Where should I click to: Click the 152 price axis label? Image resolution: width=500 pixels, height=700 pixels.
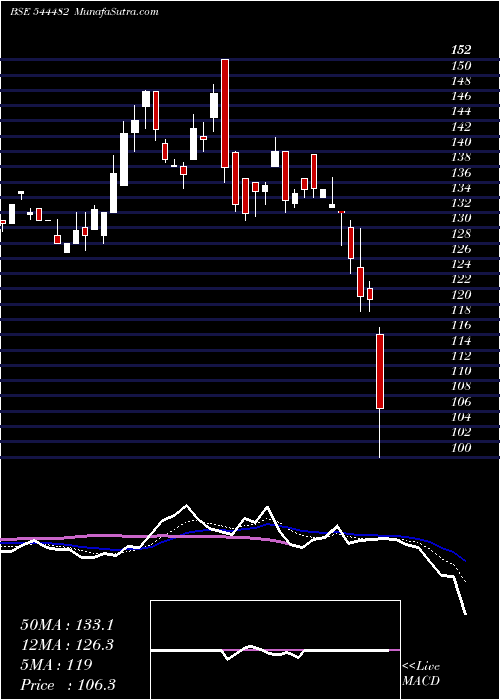point(461,50)
